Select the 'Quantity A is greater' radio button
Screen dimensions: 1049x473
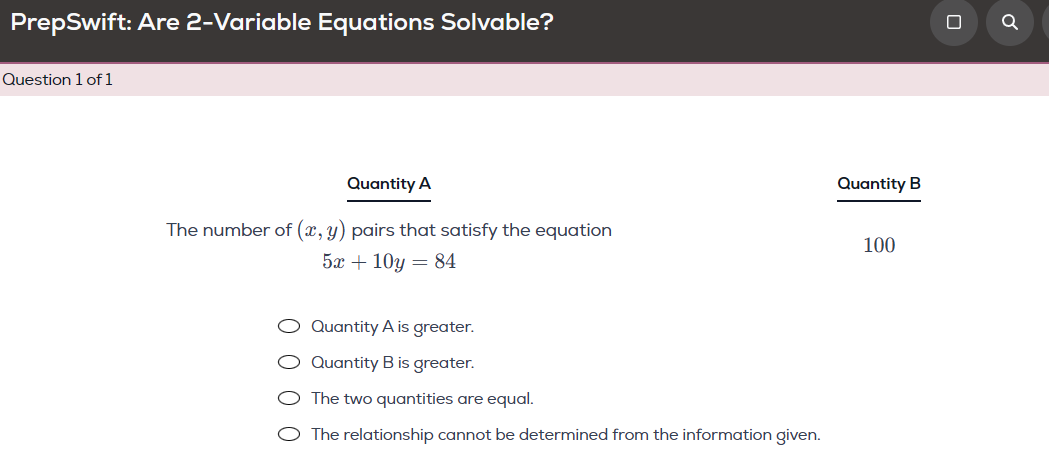289,326
